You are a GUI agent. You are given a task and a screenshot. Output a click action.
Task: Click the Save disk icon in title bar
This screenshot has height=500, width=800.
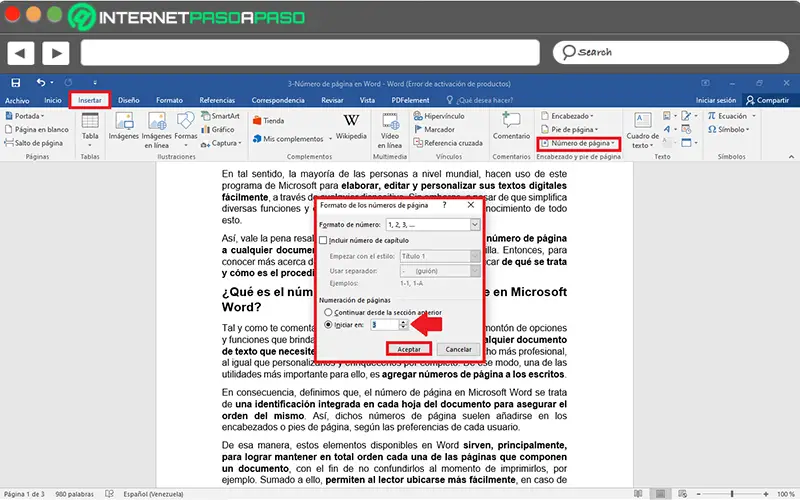(16, 83)
